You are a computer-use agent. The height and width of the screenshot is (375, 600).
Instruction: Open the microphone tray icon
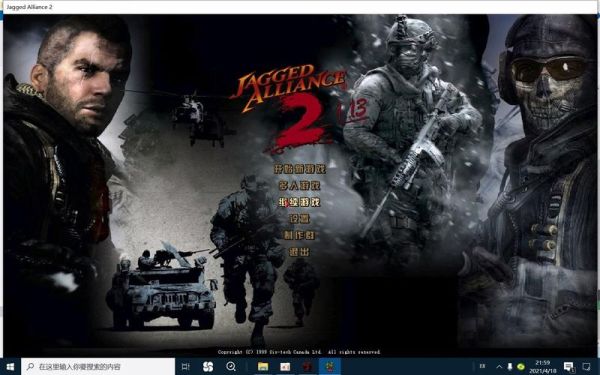coord(510,367)
